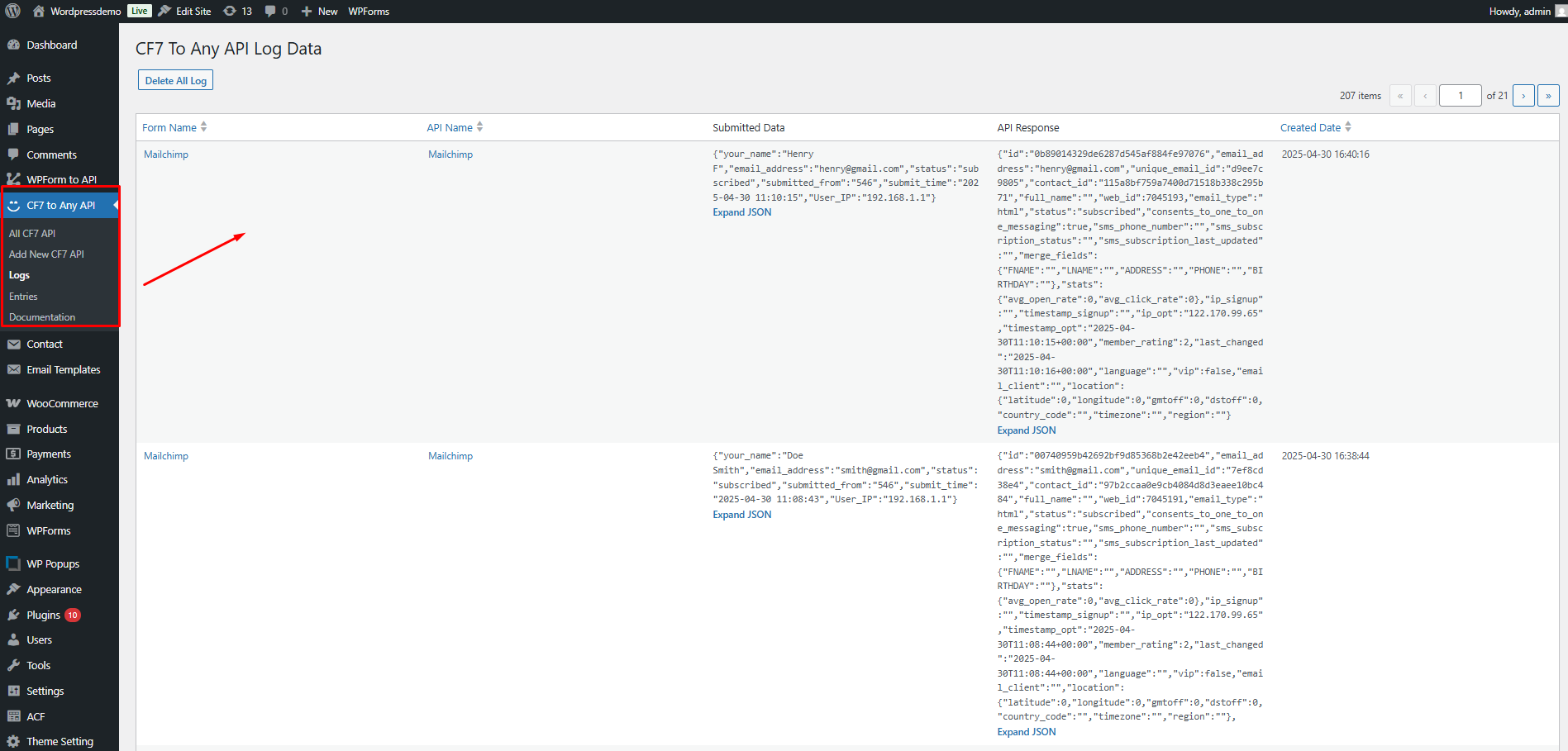Go to the next page of logs

pos(1523,95)
